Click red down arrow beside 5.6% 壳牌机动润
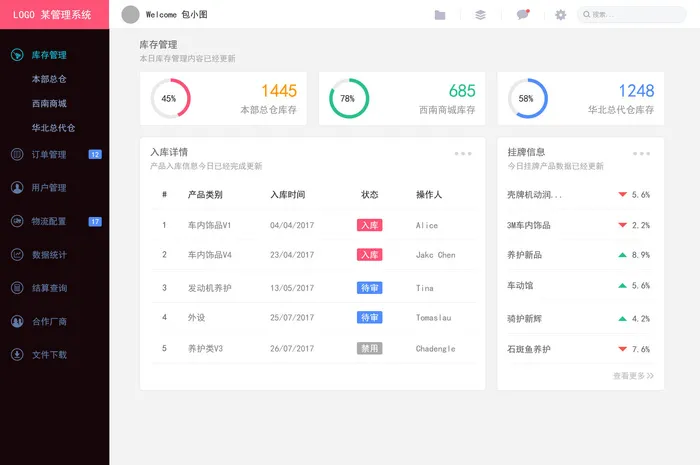 pyautogui.click(x=622, y=194)
